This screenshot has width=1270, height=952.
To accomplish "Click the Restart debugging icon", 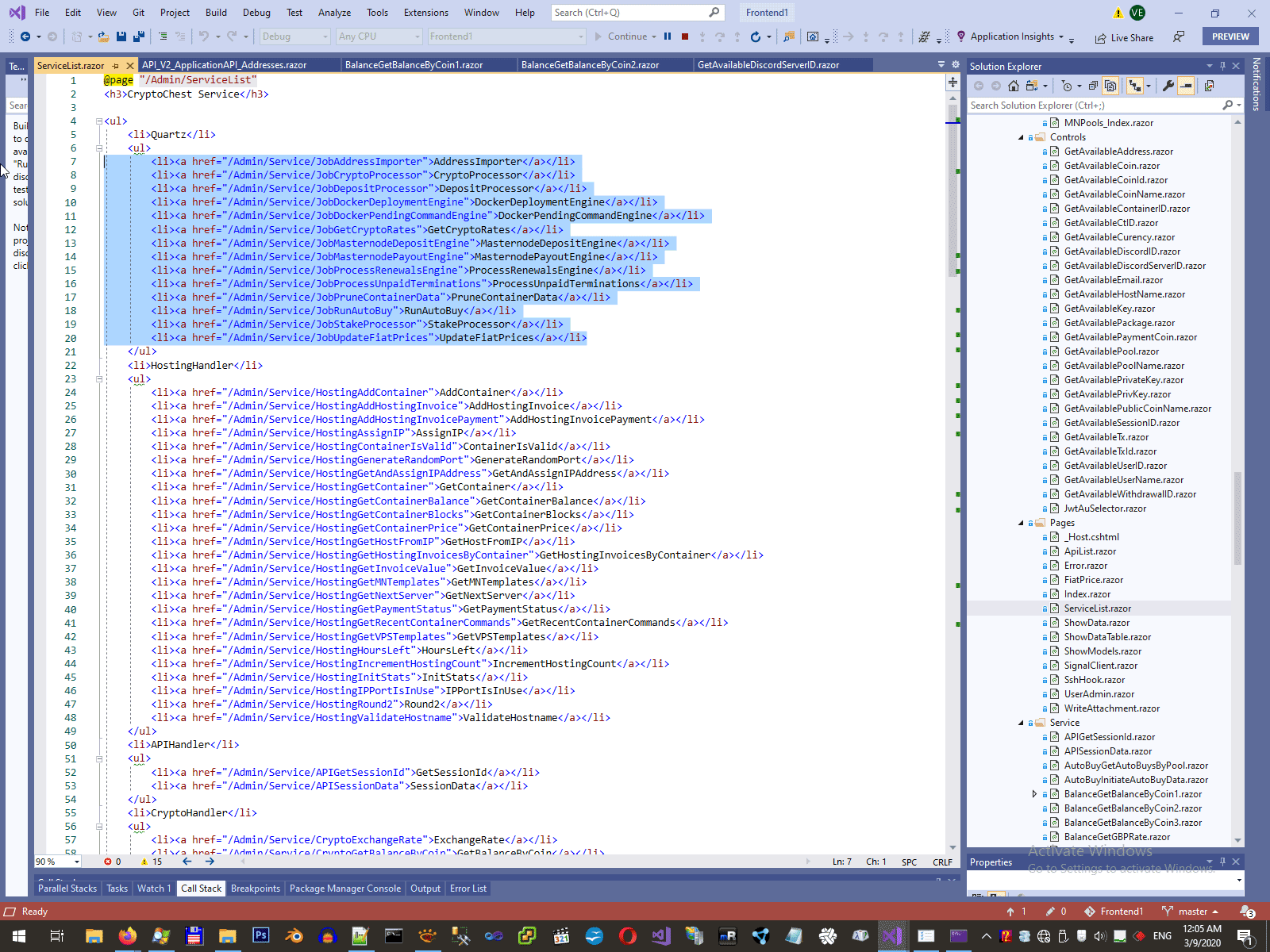I will click(x=756, y=36).
